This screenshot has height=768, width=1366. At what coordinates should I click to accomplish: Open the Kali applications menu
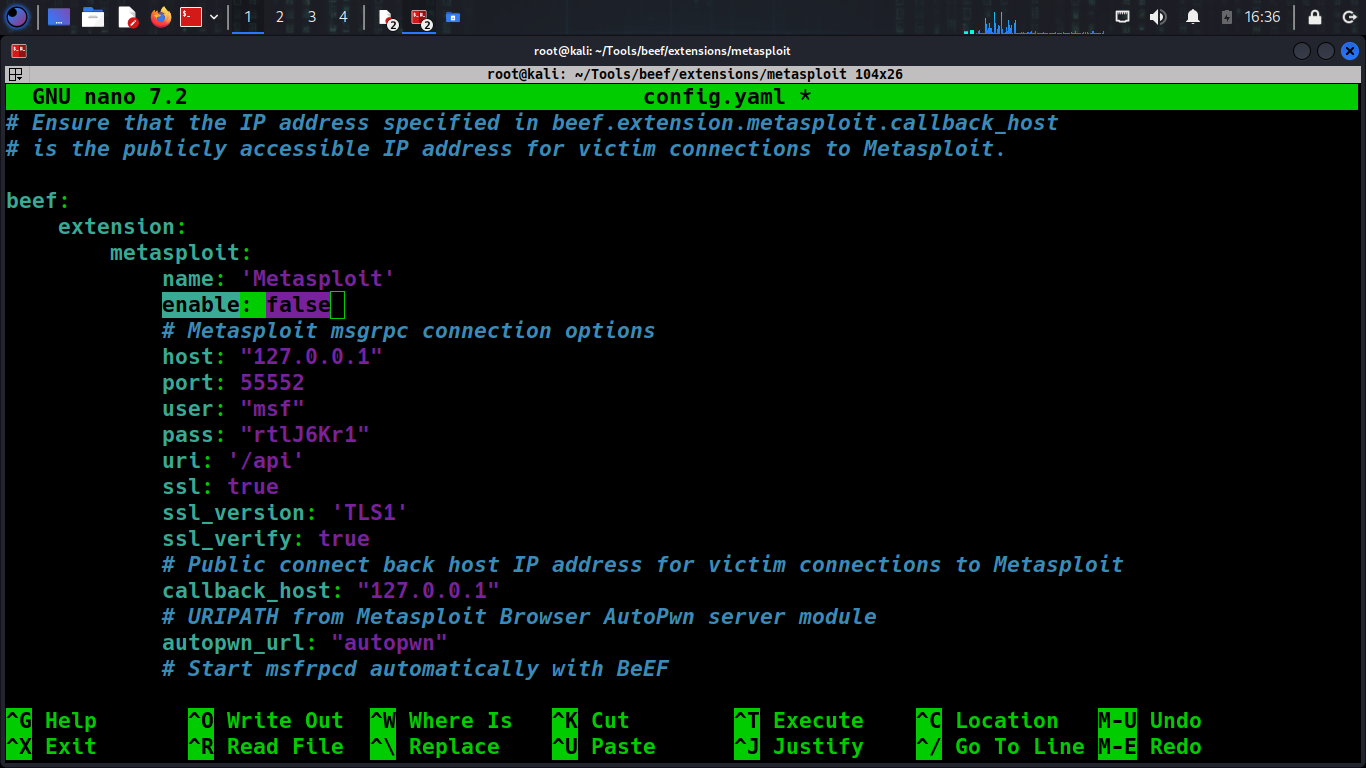coord(17,17)
